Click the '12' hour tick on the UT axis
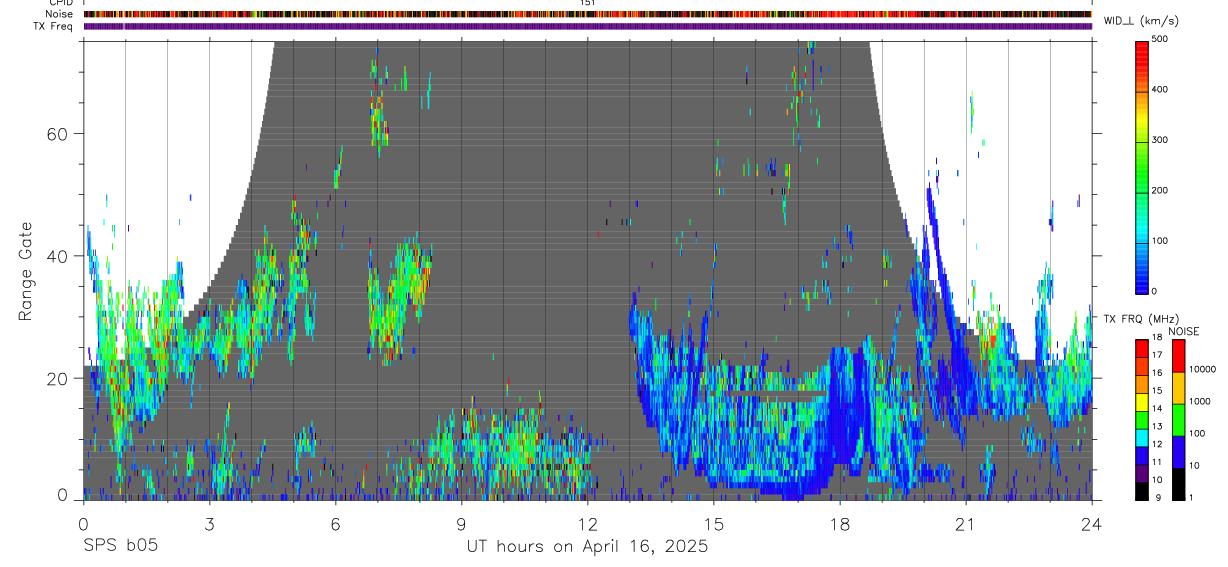This screenshot has width=1228, height=567. (x=587, y=522)
